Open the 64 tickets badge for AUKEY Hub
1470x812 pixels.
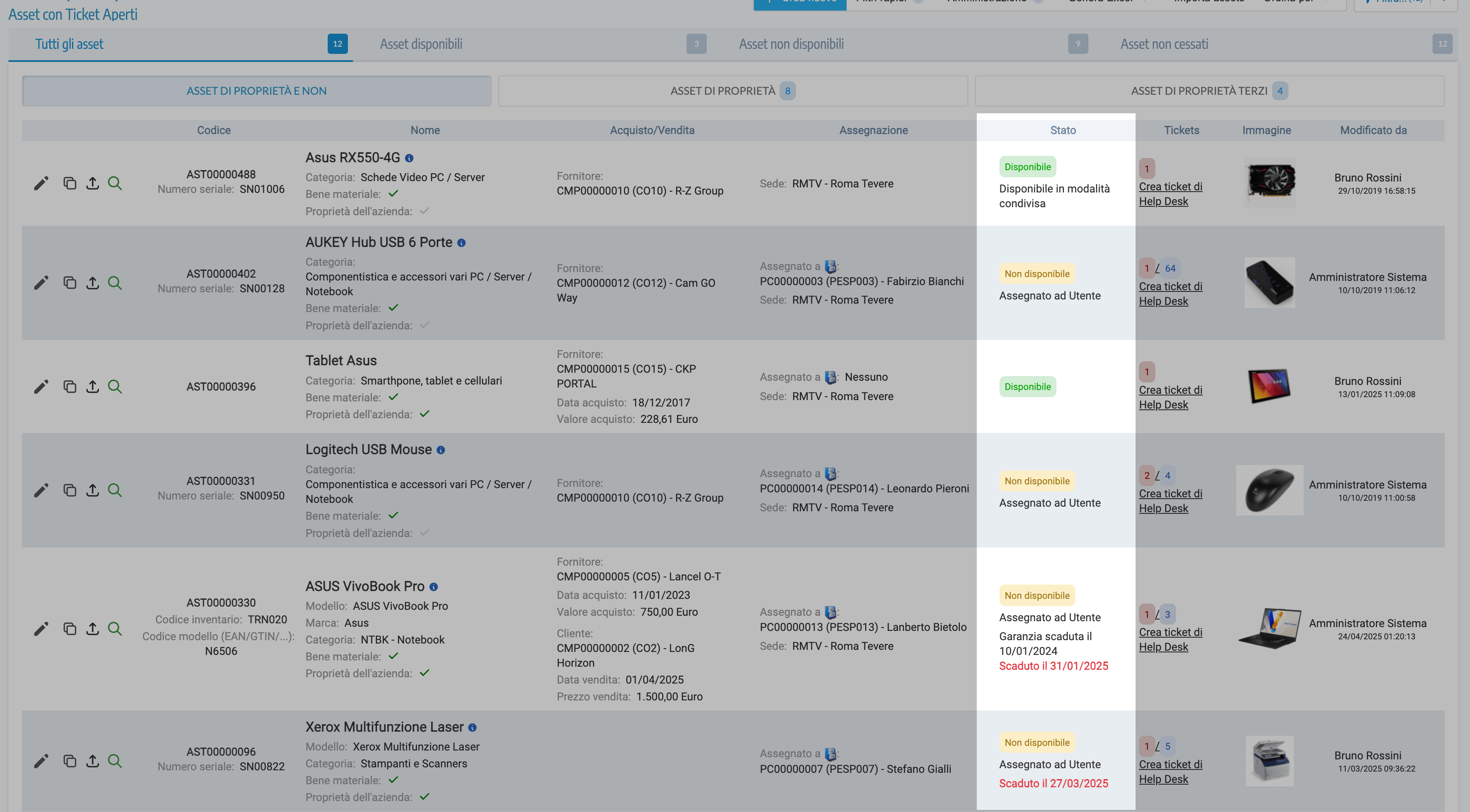click(1170, 268)
